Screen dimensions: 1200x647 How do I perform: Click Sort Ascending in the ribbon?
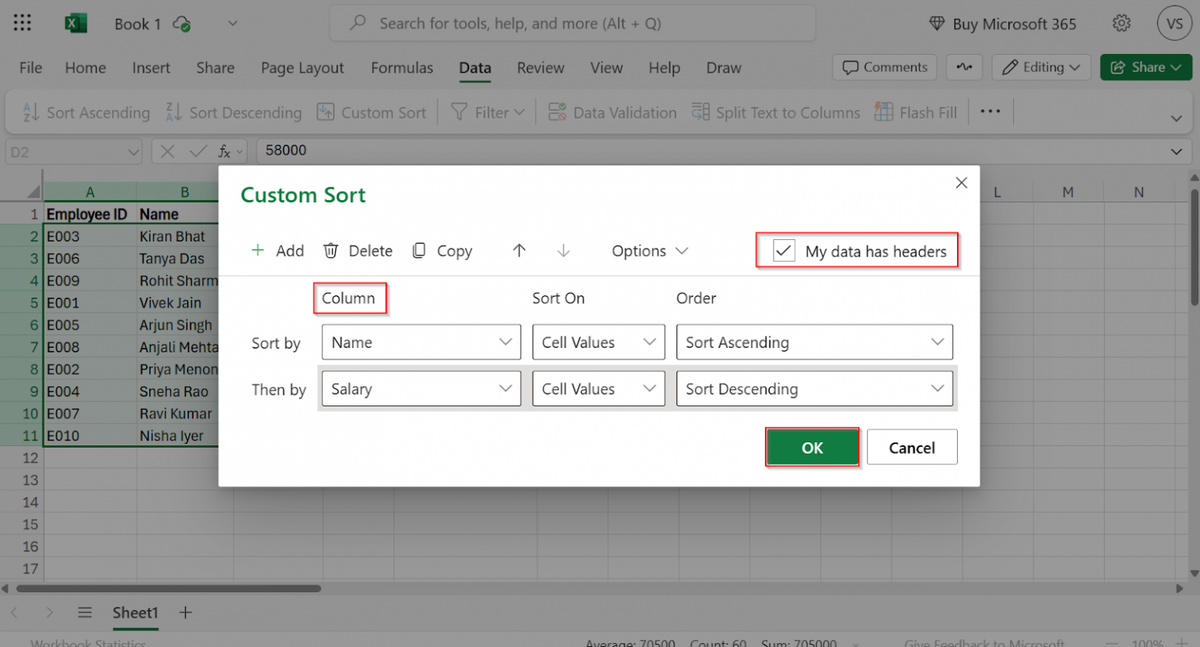point(85,112)
